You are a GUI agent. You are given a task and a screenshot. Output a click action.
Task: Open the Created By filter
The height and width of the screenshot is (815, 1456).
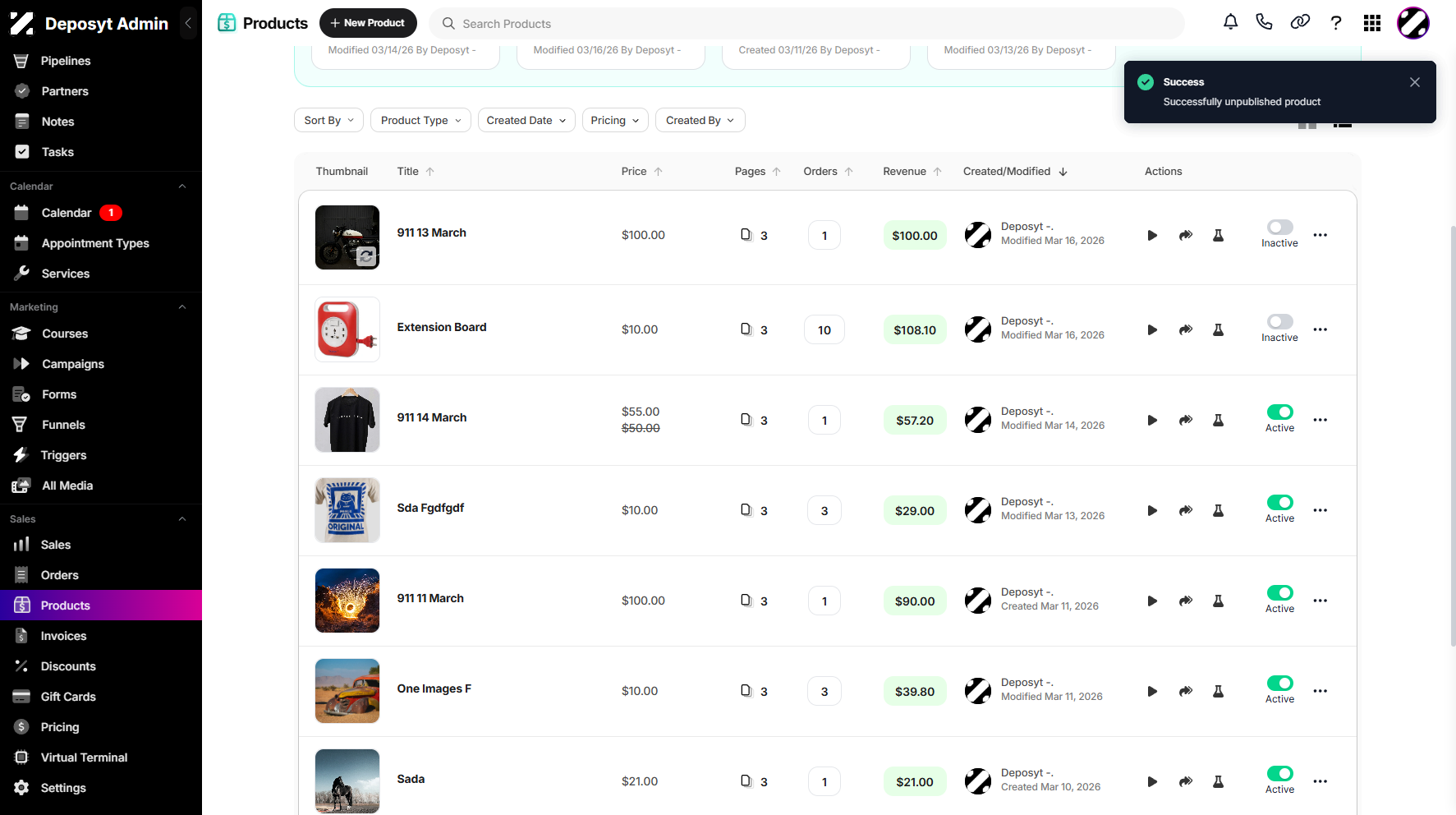(700, 120)
